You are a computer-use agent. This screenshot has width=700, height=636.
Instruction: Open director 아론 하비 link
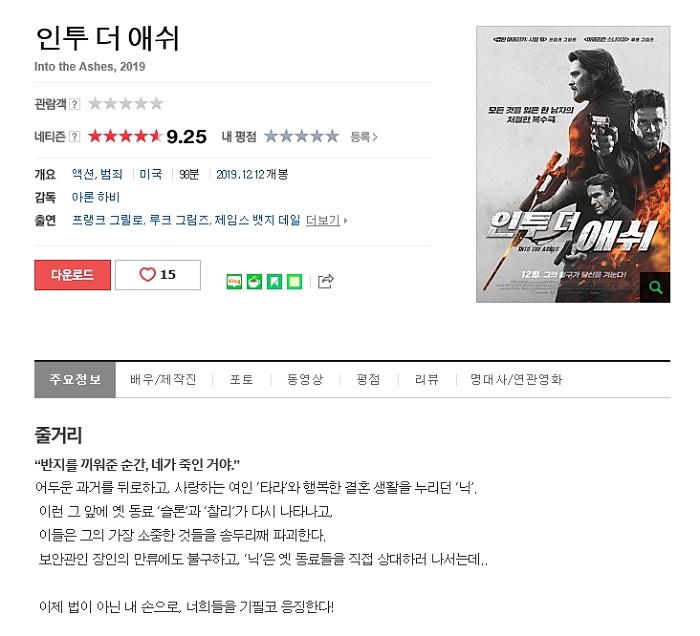[96, 197]
